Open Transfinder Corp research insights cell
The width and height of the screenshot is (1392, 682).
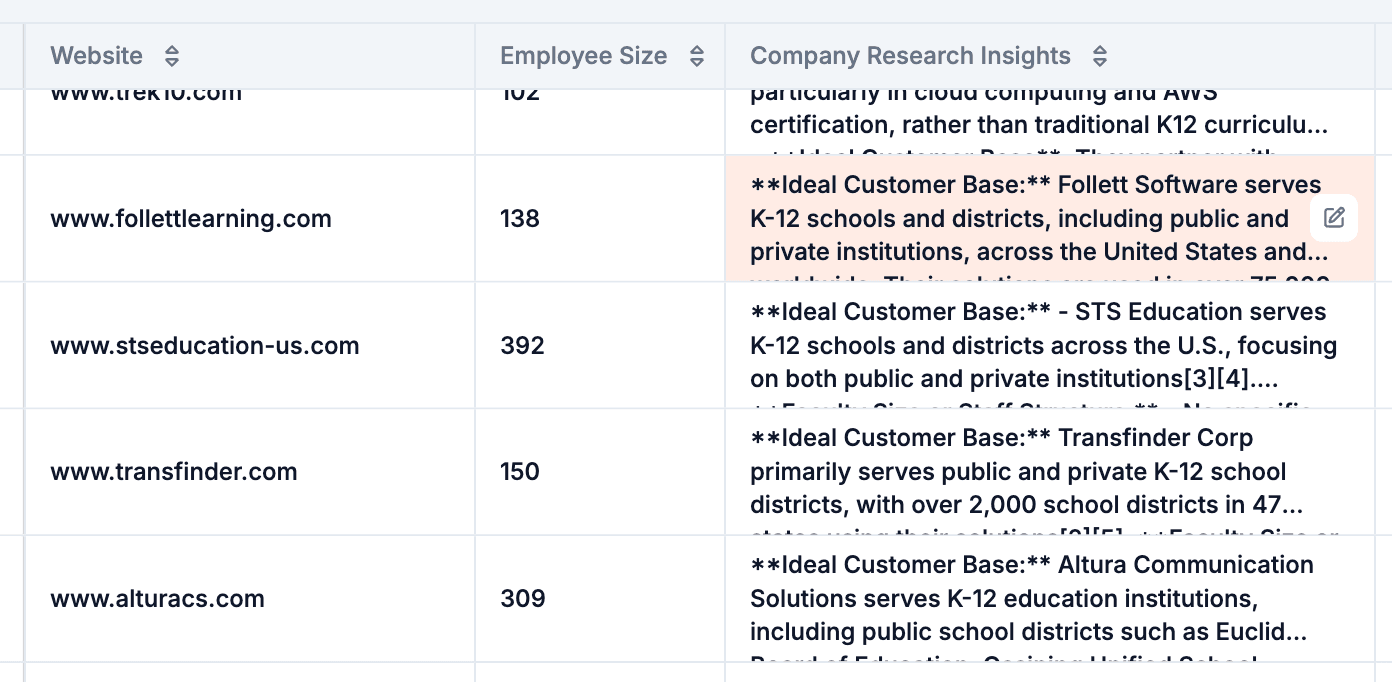coord(1050,472)
